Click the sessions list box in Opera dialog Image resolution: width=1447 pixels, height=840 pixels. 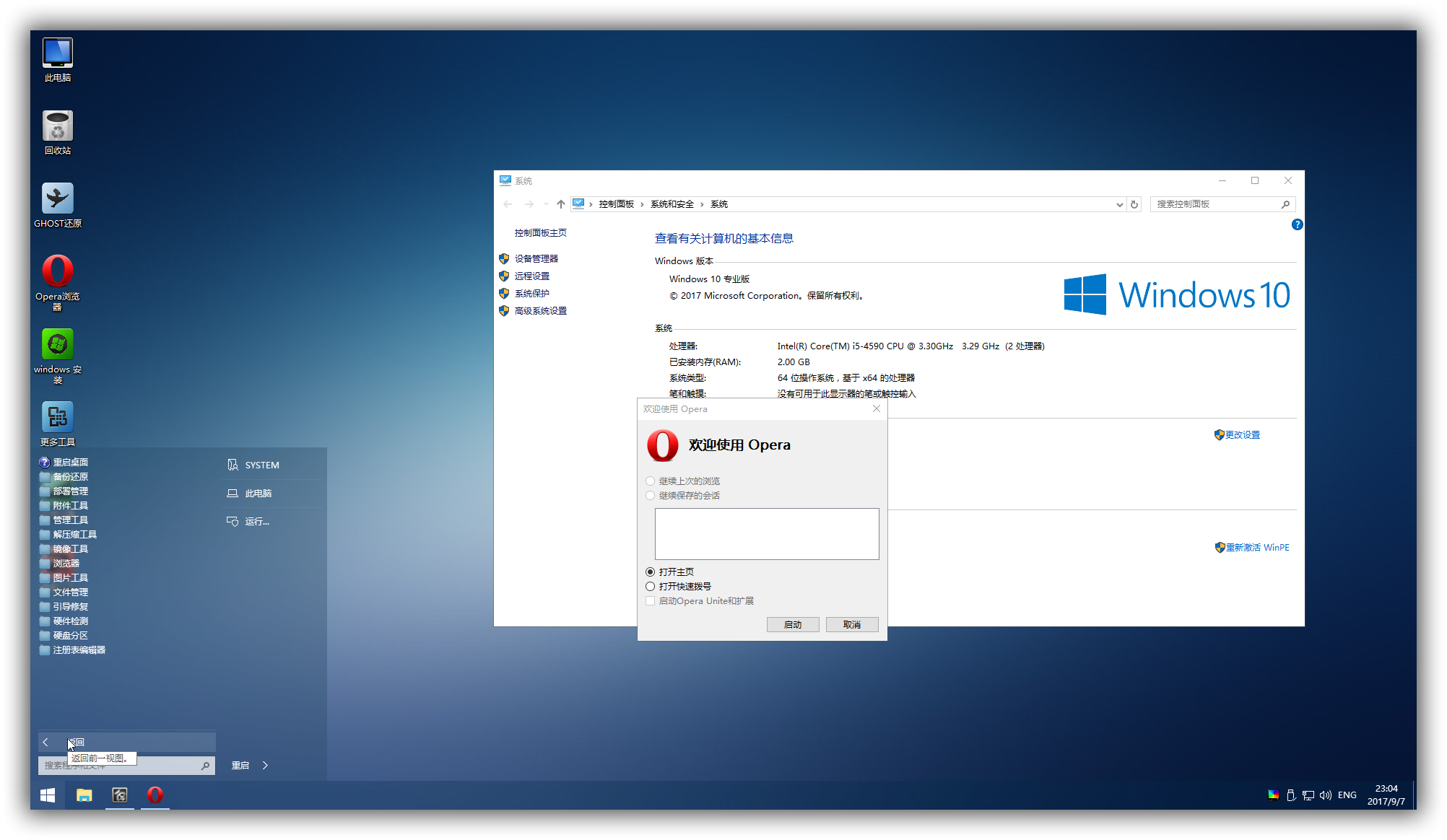[x=767, y=533]
